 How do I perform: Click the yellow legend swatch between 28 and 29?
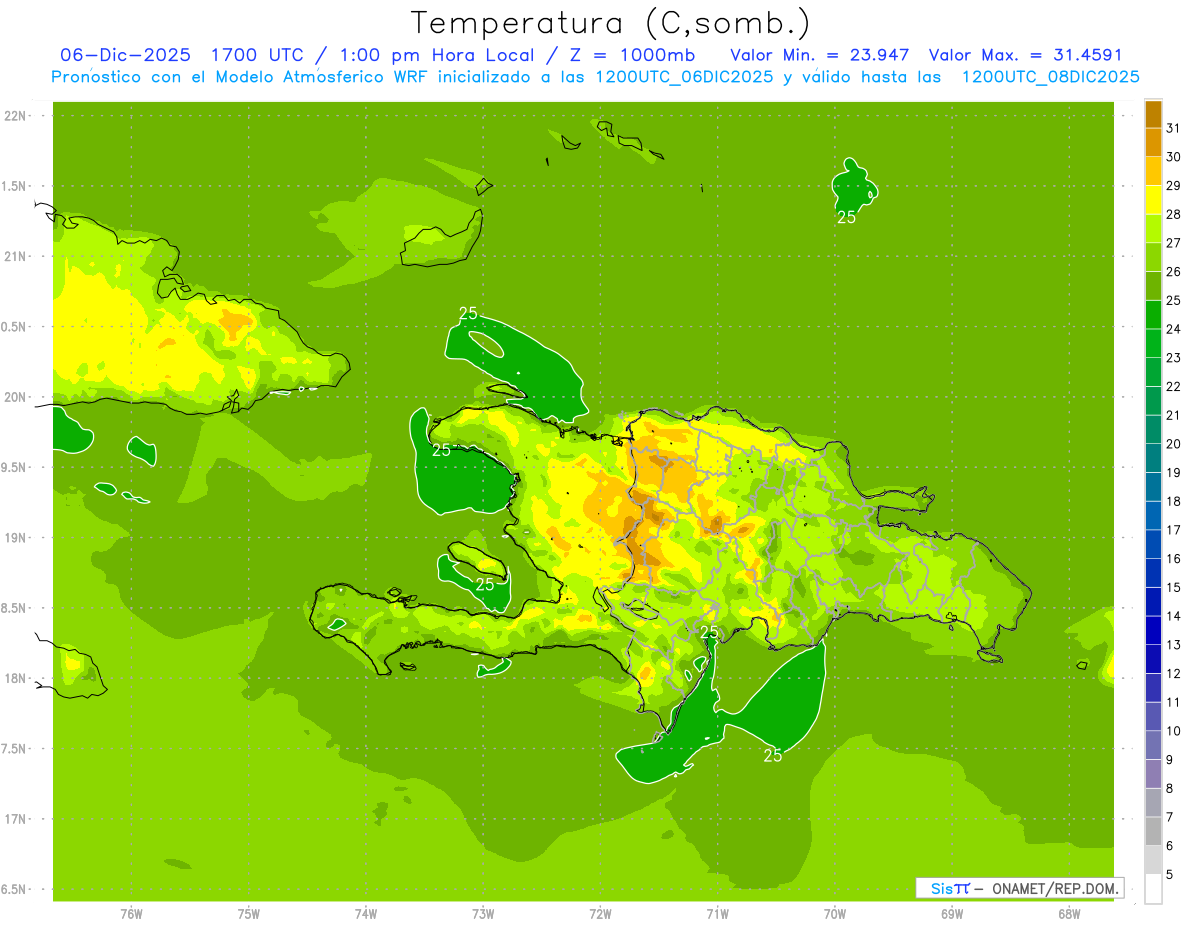(1153, 200)
